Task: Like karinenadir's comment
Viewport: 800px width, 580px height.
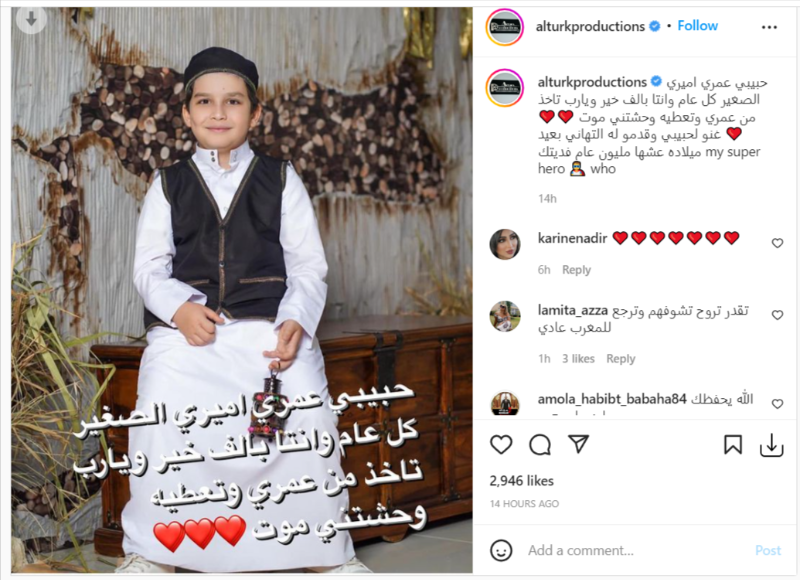Action: pos(777,243)
